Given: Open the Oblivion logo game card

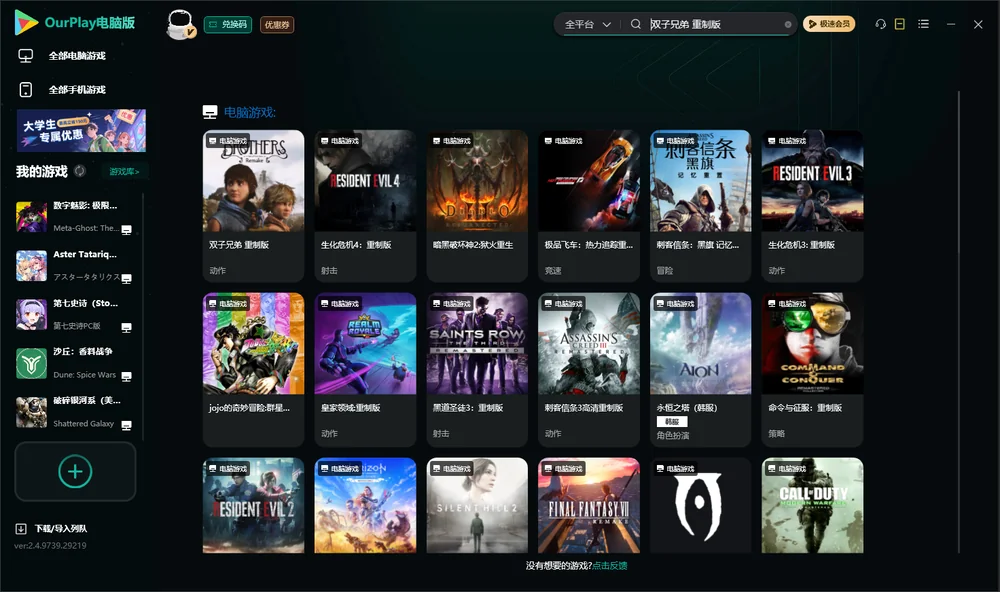Looking at the screenshot, I should [700, 505].
